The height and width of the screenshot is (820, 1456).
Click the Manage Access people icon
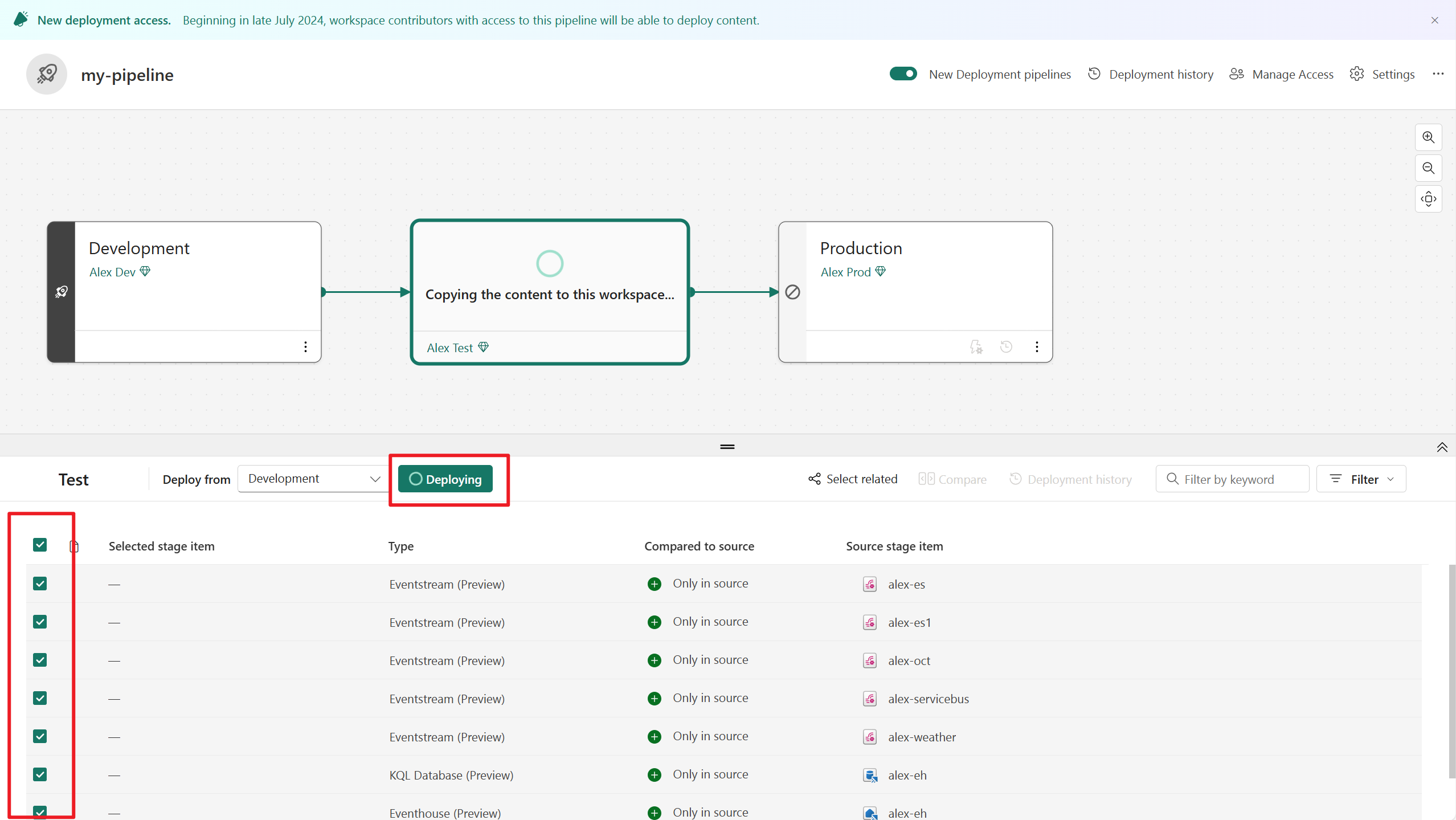click(1236, 74)
